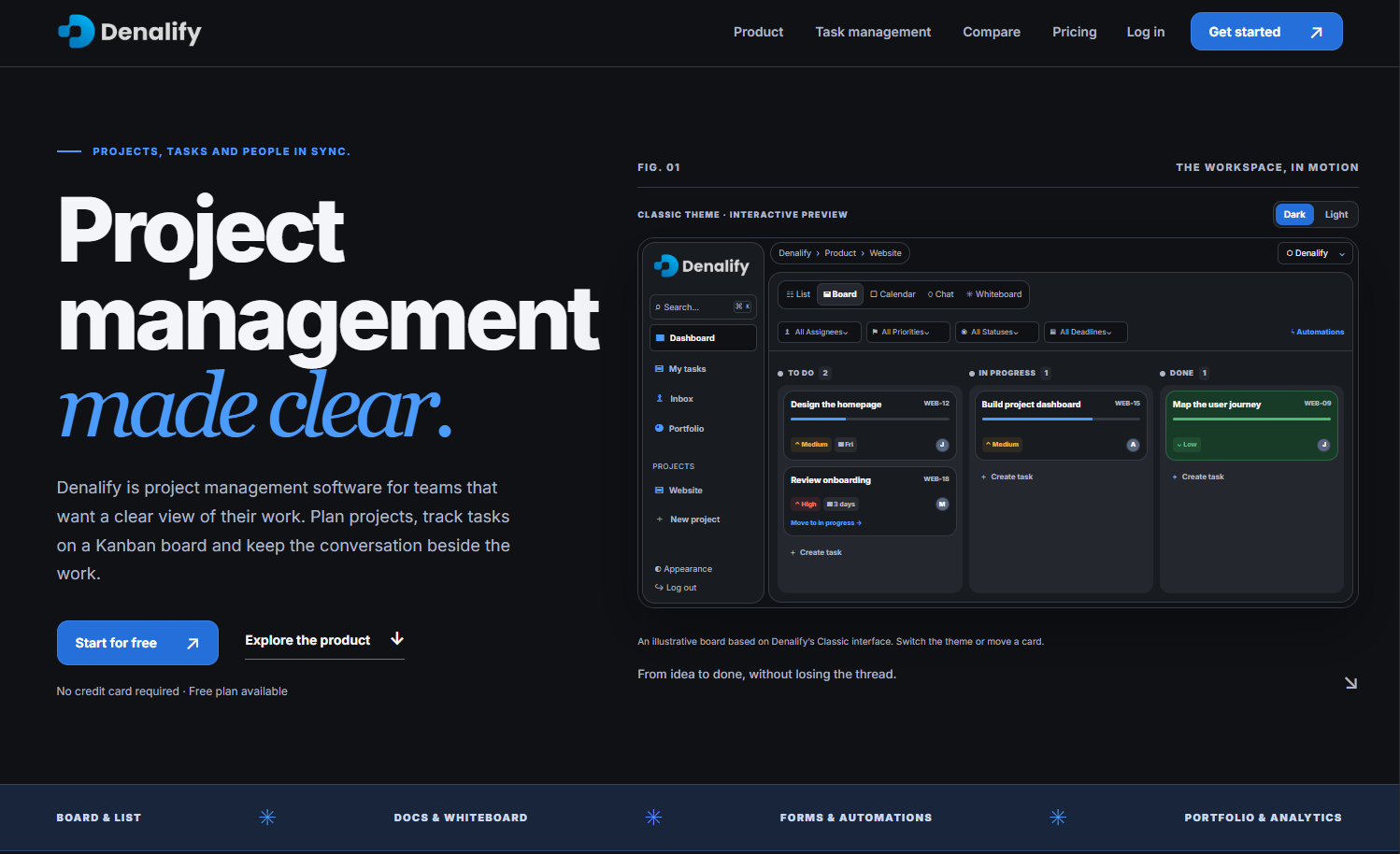Click avatar A on Build project dashboard card
This screenshot has width=1400, height=854.
(1133, 445)
